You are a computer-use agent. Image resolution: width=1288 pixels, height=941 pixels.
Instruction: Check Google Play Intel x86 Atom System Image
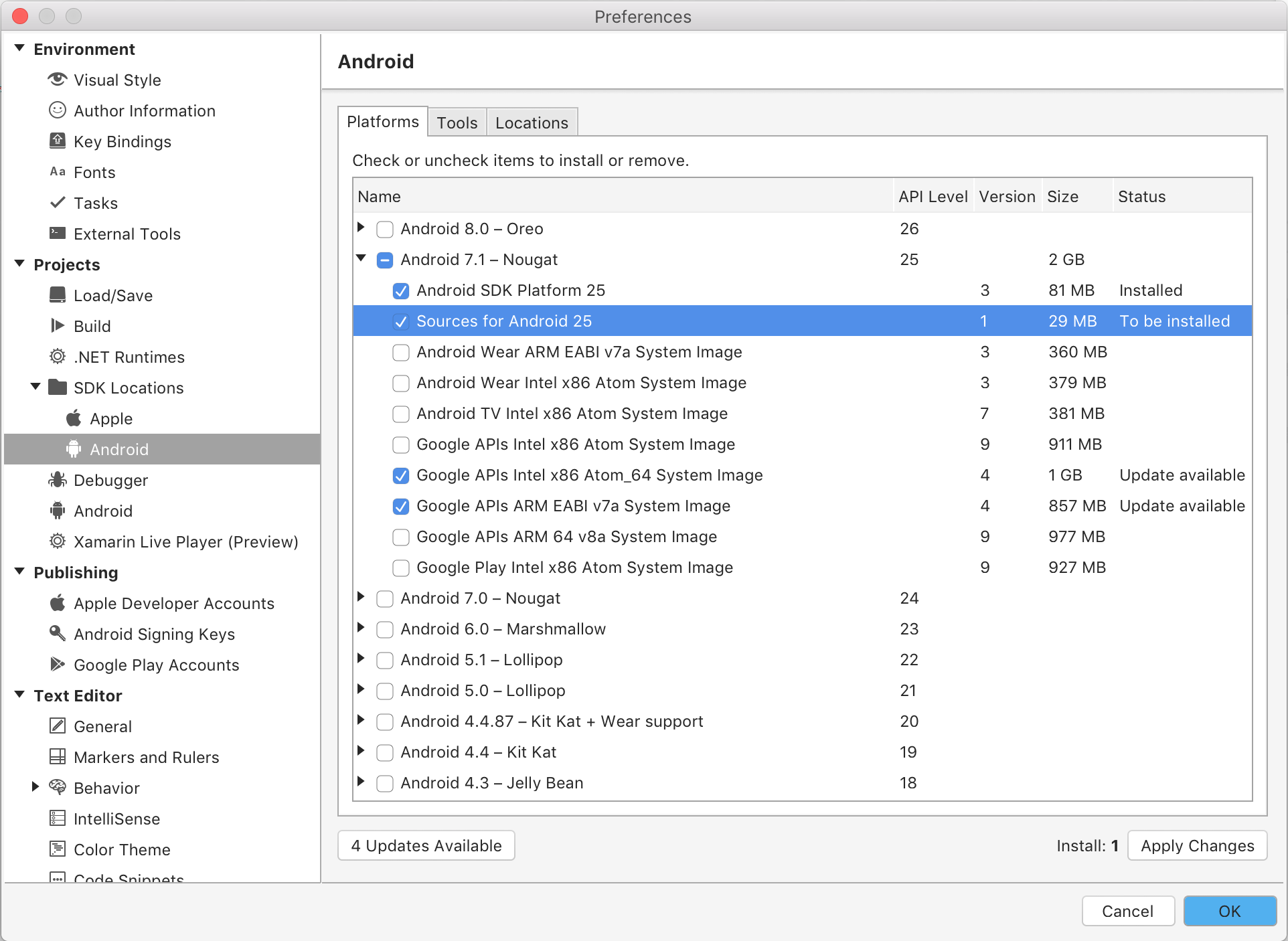[x=401, y=568]
